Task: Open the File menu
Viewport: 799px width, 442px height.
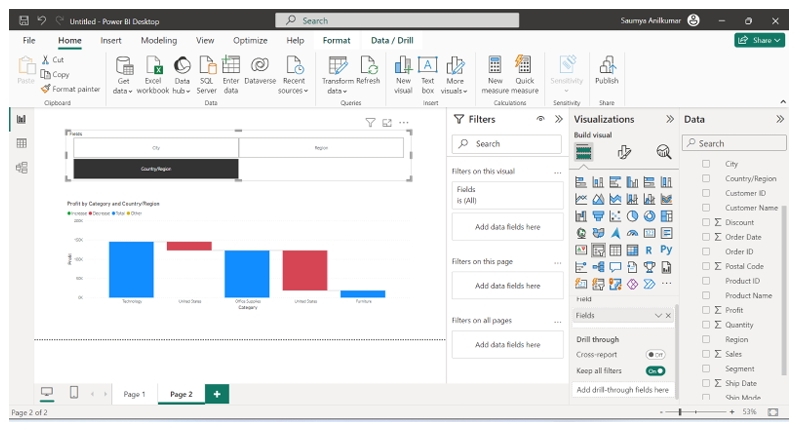Action: [29, 40]
